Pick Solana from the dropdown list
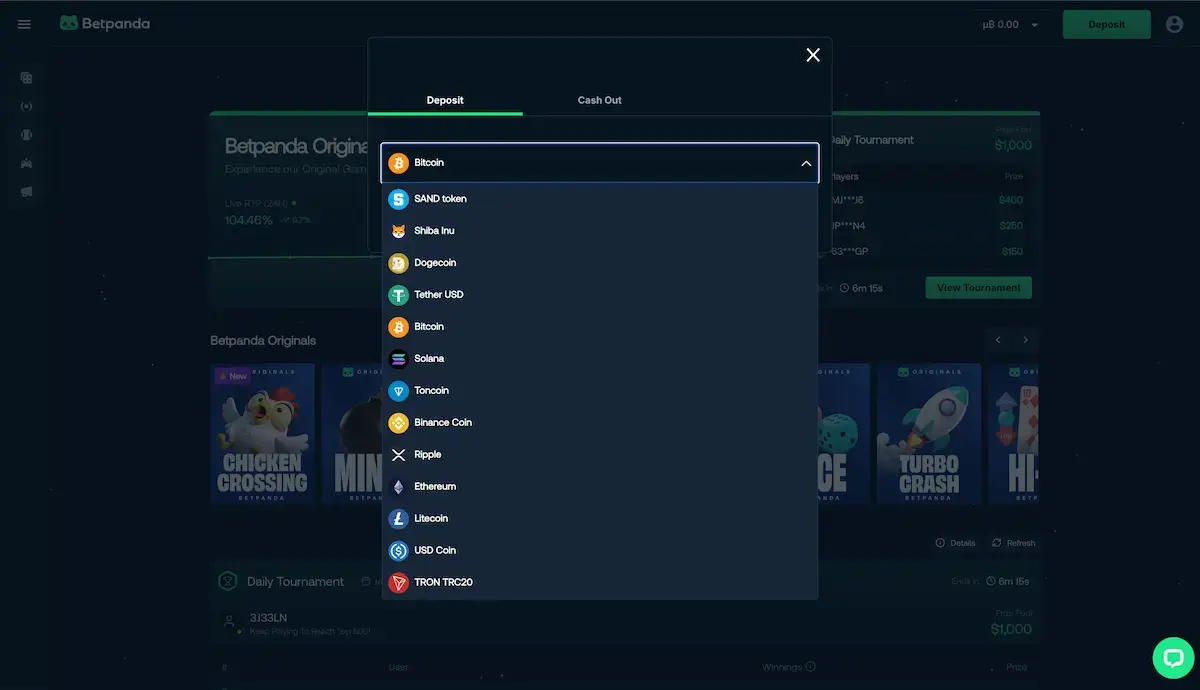This screenshot has height=690, width=1200. tap(429, 359)
